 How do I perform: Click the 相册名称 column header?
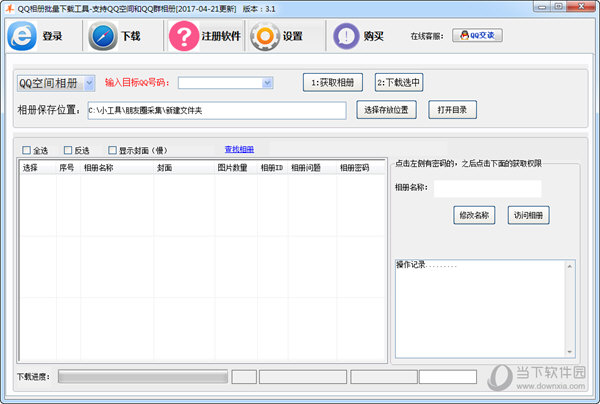click(x=117, y=168)
